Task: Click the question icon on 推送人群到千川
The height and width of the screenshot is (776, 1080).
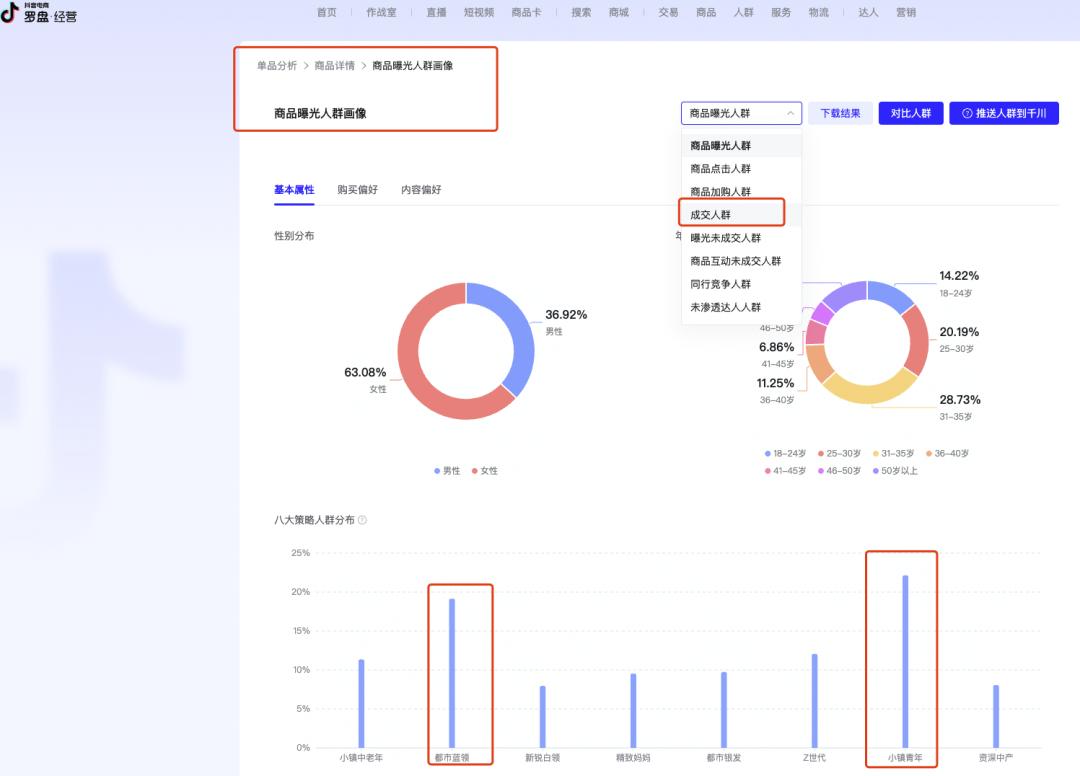Action: coord(967,114)
